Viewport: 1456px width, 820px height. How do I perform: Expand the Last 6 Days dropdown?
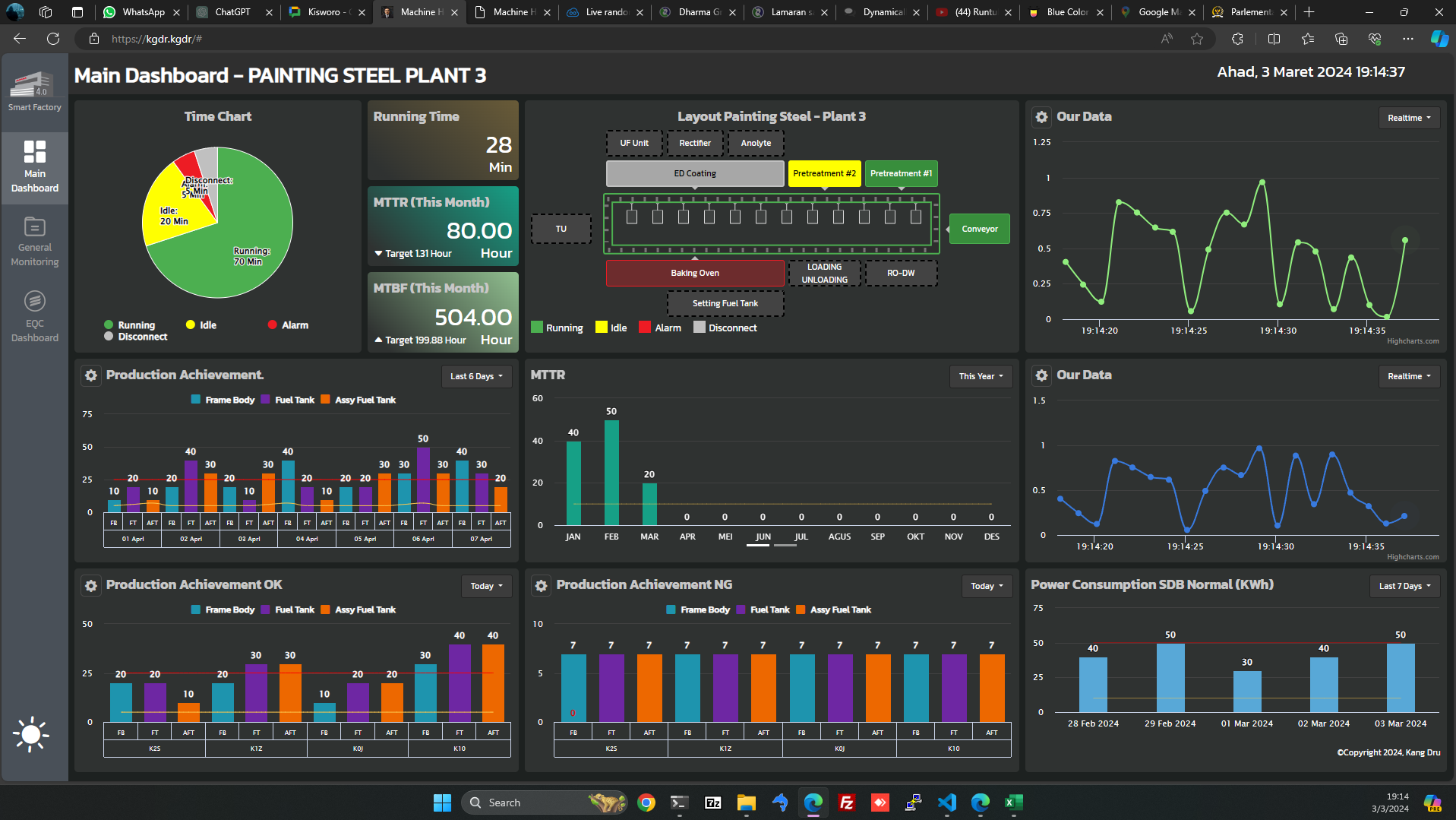[476, 376]
